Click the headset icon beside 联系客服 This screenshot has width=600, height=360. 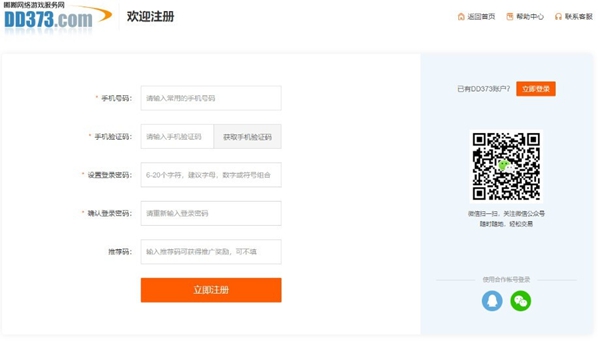558,16
